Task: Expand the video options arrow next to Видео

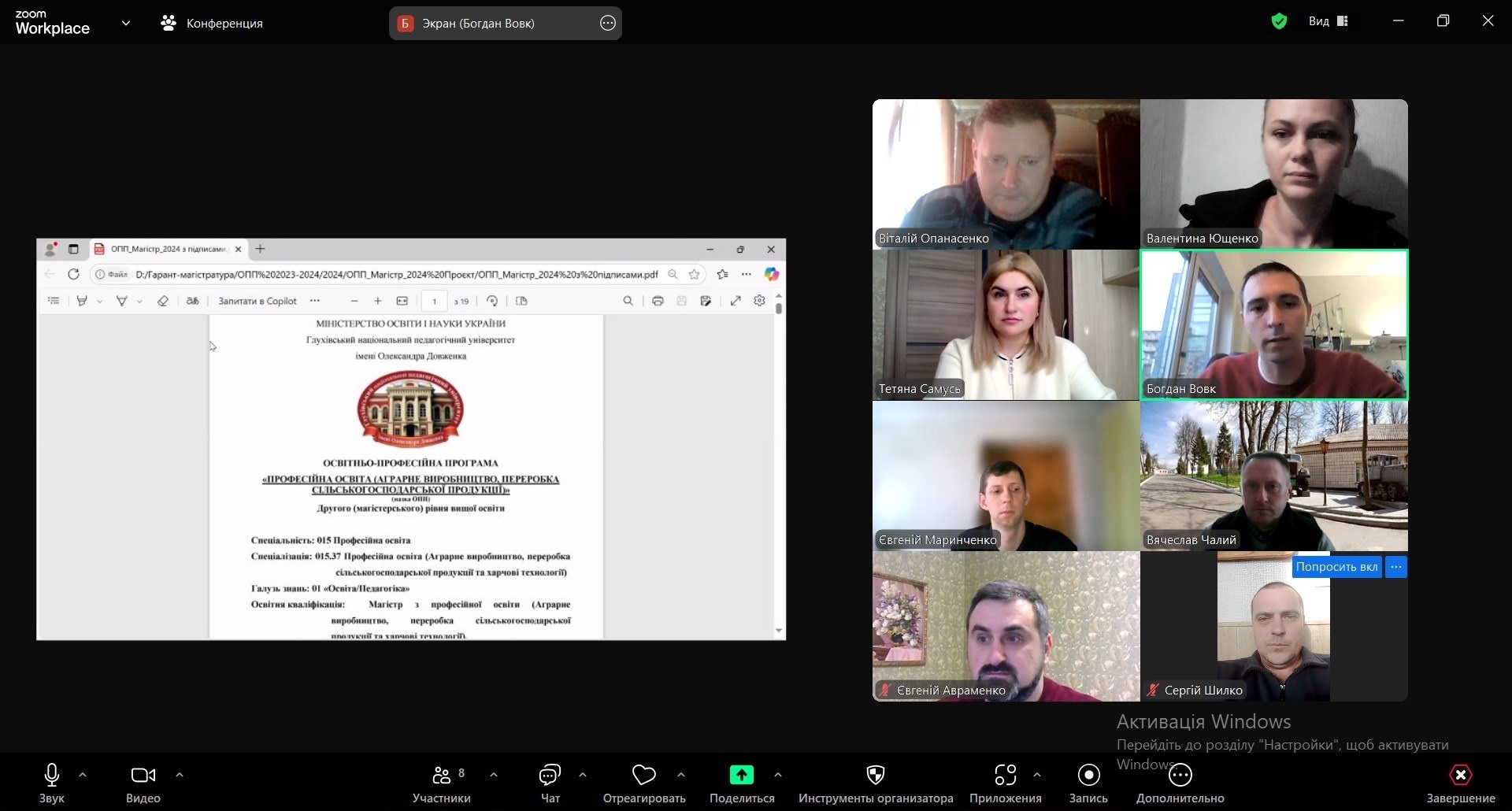Action: pos(180,775)
